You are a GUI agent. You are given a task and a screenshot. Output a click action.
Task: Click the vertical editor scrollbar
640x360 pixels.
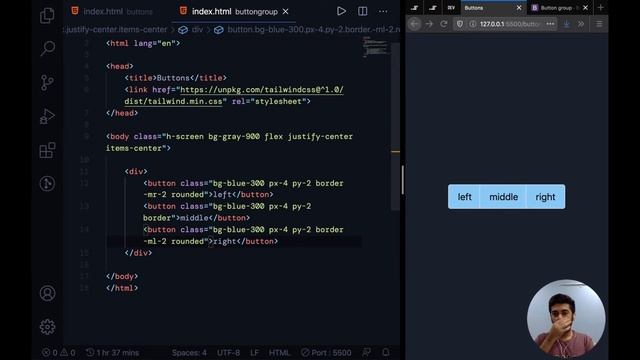point(396,127)
